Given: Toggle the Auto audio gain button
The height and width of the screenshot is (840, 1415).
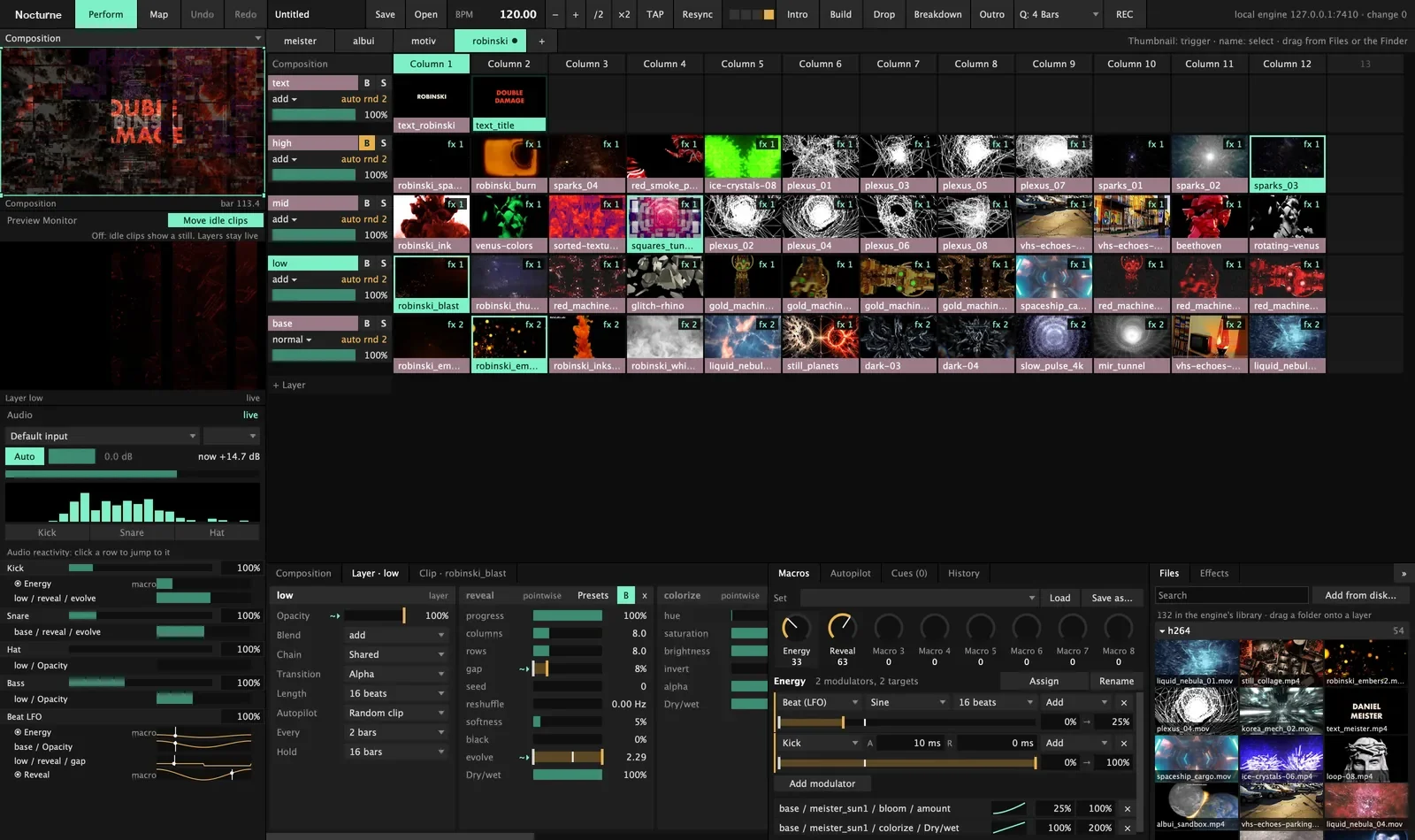Looking at the screenshot, I should 25,456.
